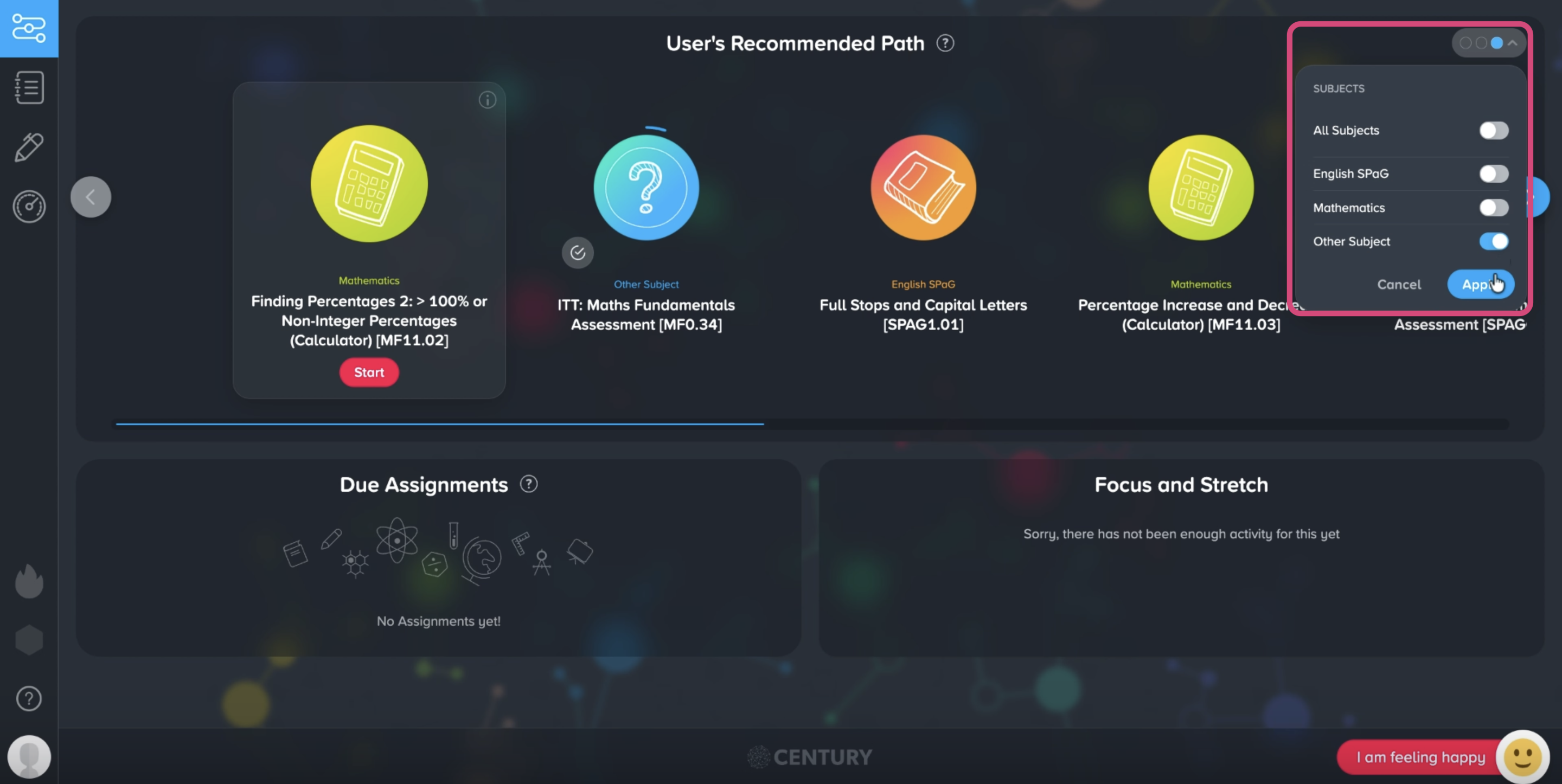The height and width of the screenshot is (784, 1562).
Task: Toggle the English SpaG subject switch
Action: point(1493,174)
